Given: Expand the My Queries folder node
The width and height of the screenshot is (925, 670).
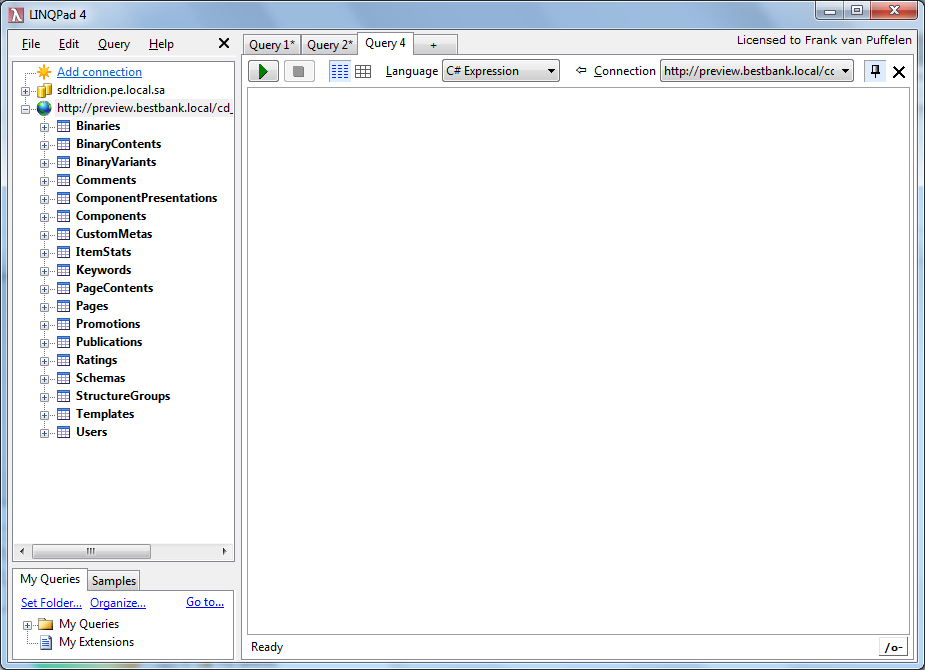Looking at the screenshot, I should click(x=28, y=624).
